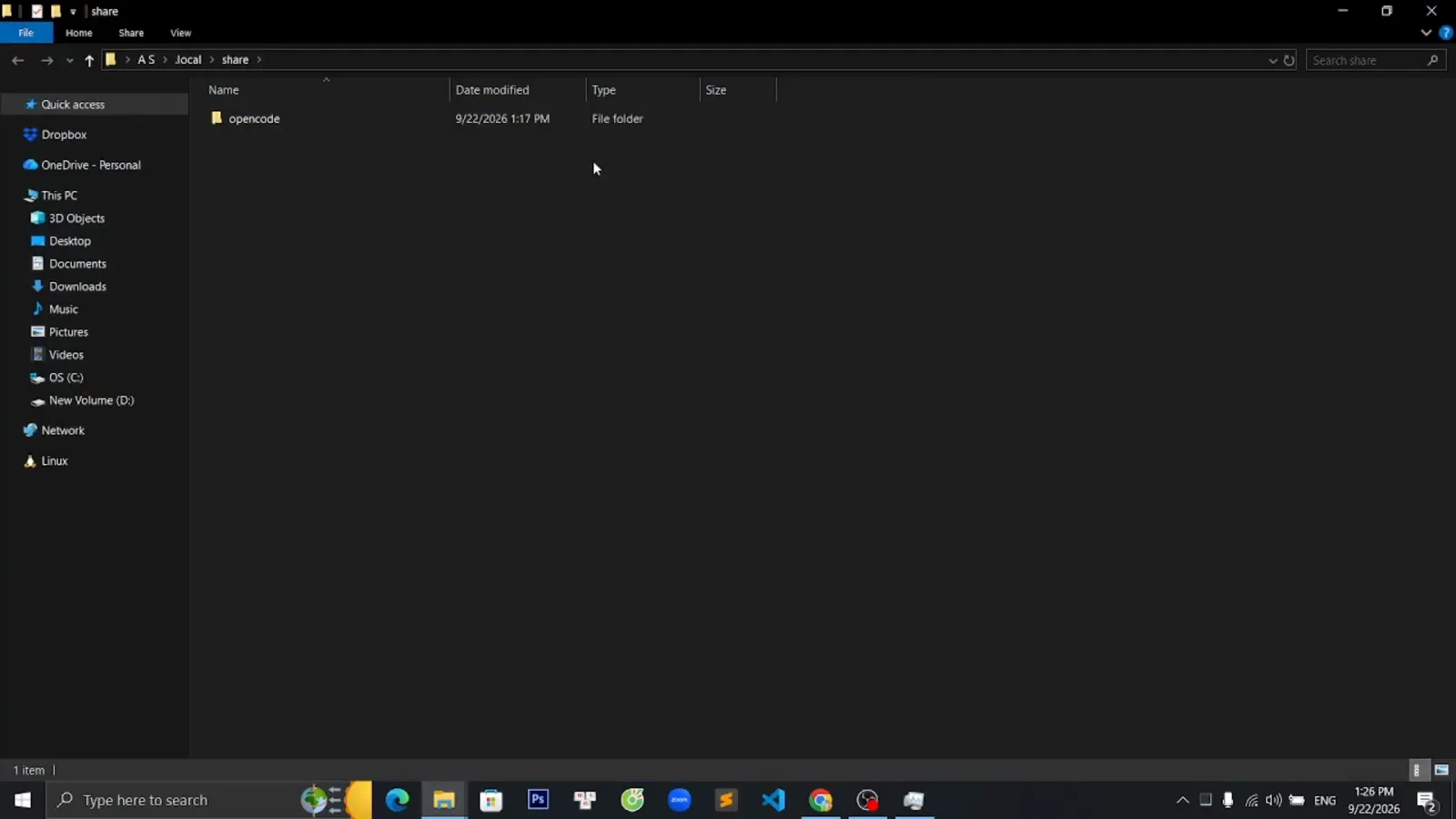Open Linux in the navigation pane
Image resolution: width=1456 pixels, height=819 pixels.
[55, 461]
